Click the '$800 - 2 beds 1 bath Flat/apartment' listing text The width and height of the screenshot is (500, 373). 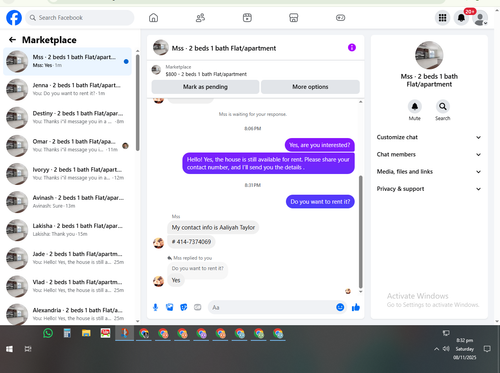tap(206, 74)
